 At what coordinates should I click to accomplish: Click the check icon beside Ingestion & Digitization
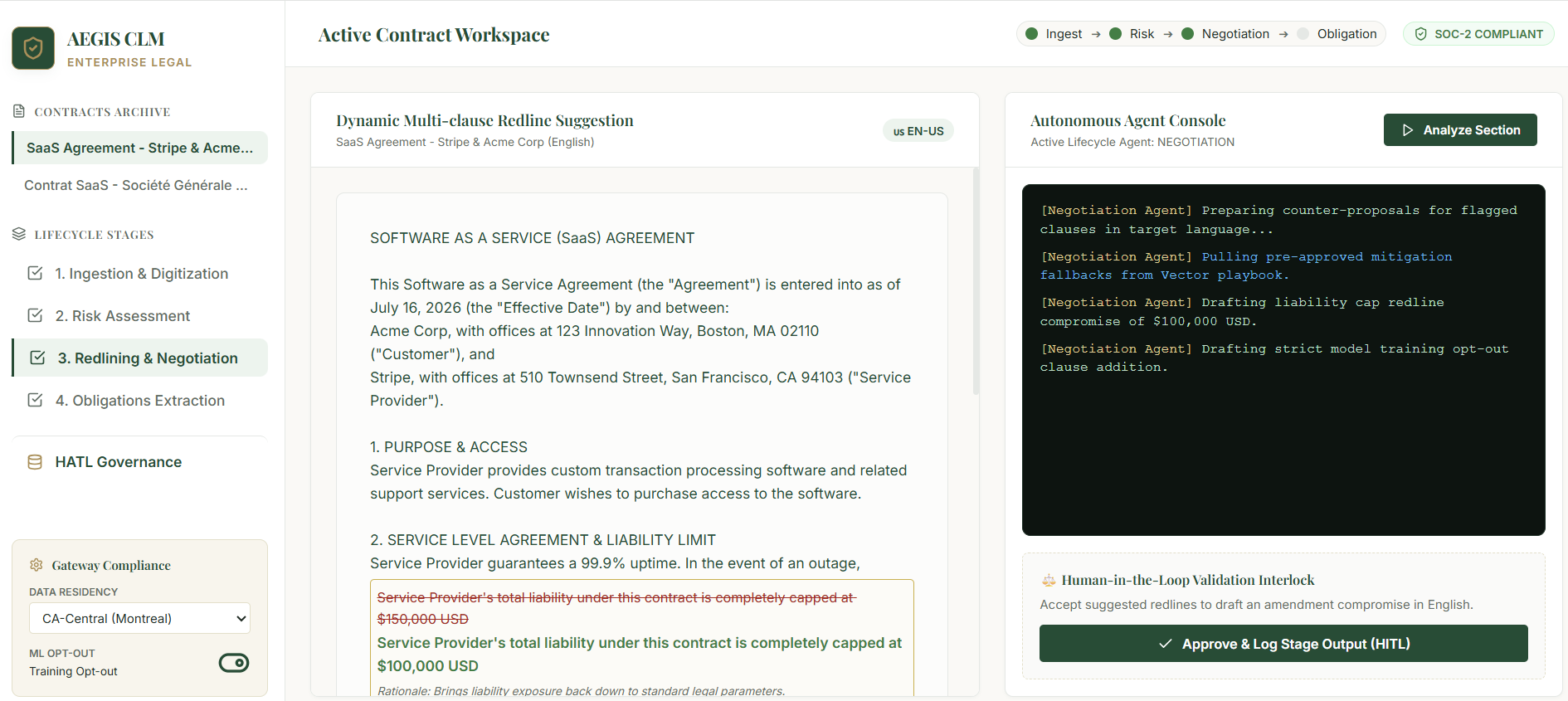[x=35, y=273]
